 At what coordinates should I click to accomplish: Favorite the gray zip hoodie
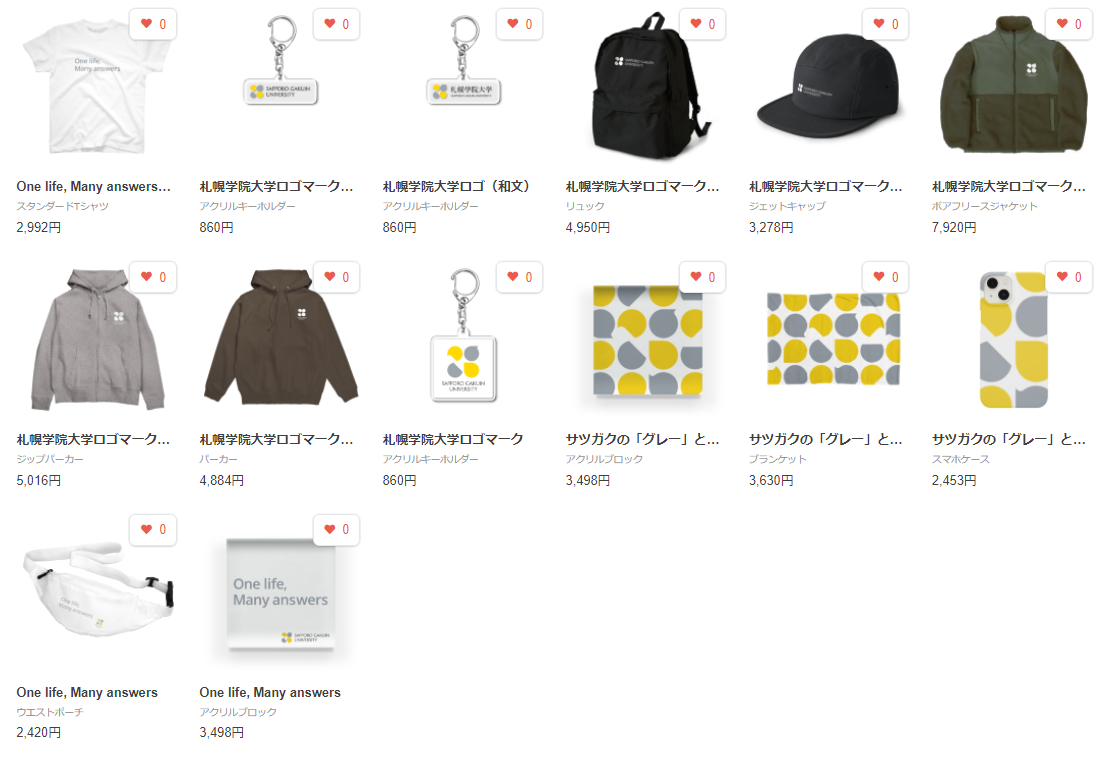[153, 277]
